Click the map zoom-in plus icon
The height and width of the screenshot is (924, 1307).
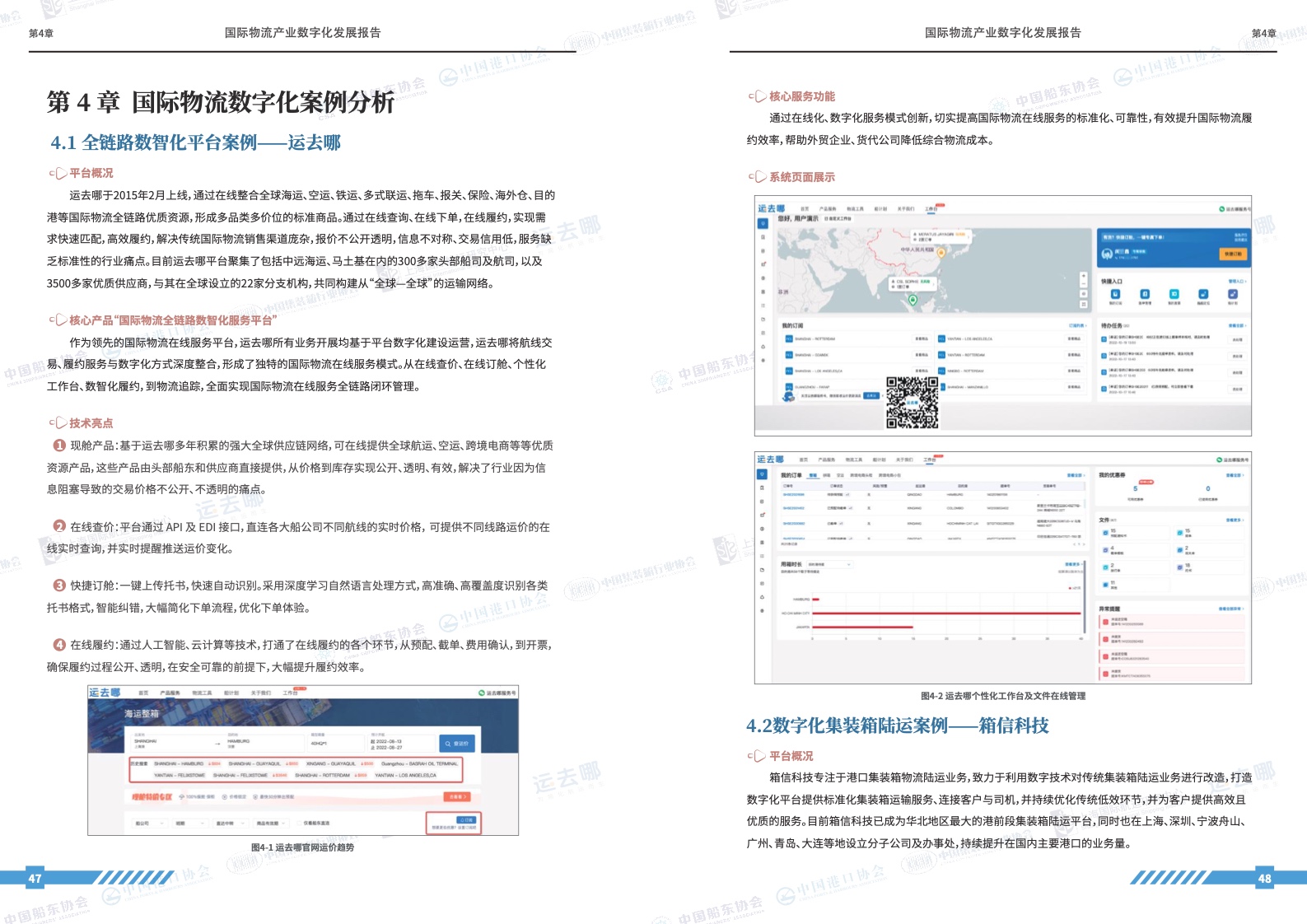coord(1083,276)
